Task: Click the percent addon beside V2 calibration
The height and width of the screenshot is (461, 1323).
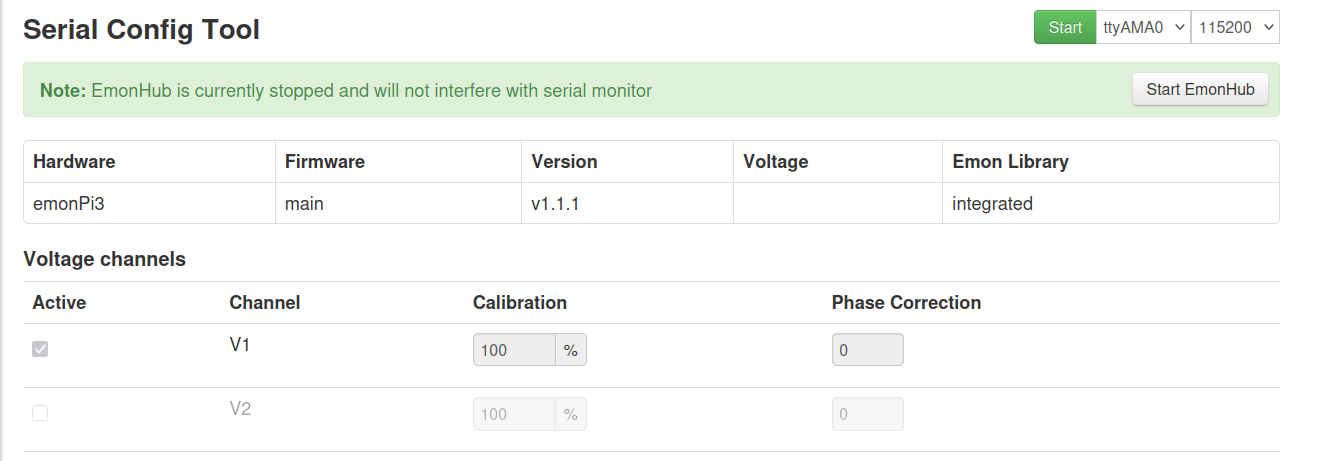Action: [571, 414]
